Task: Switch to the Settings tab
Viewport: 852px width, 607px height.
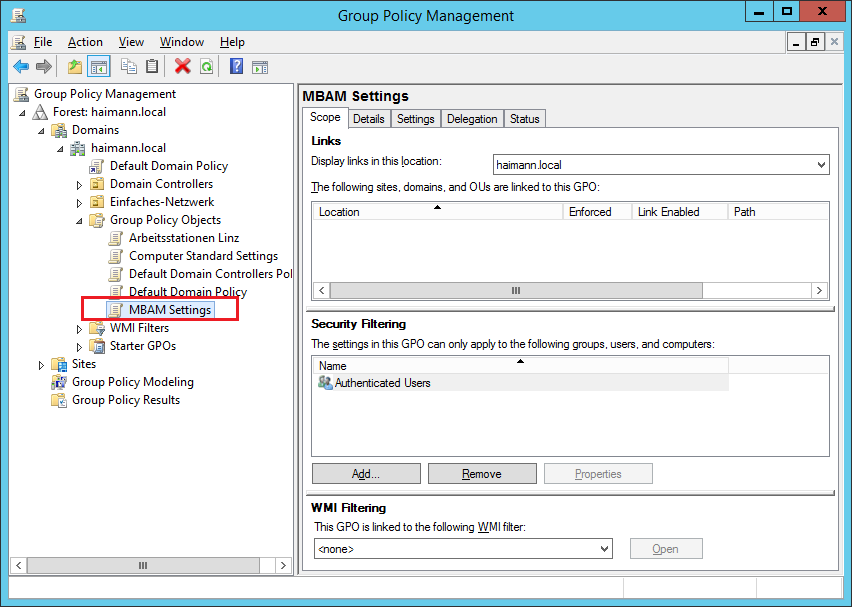Action: click(416, 118)
